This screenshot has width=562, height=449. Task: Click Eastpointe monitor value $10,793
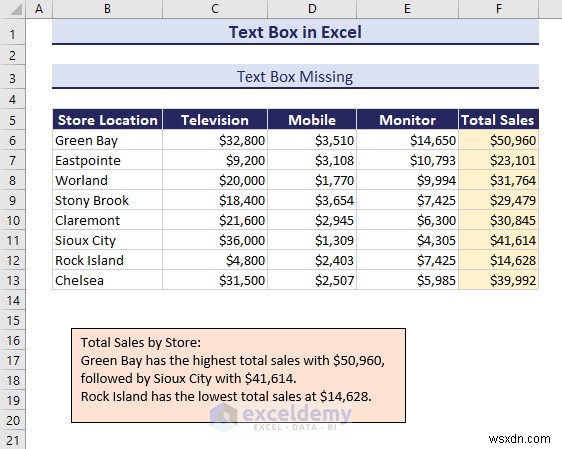(x=408, y=160)
